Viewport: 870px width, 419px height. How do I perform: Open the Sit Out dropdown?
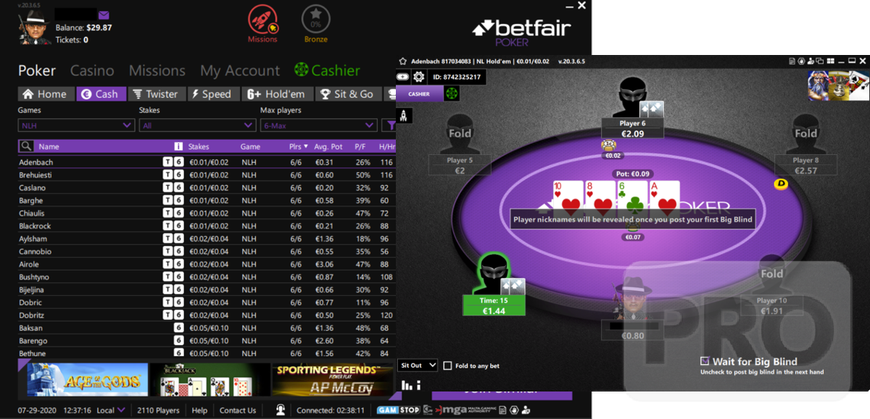[x=418, y=365]
